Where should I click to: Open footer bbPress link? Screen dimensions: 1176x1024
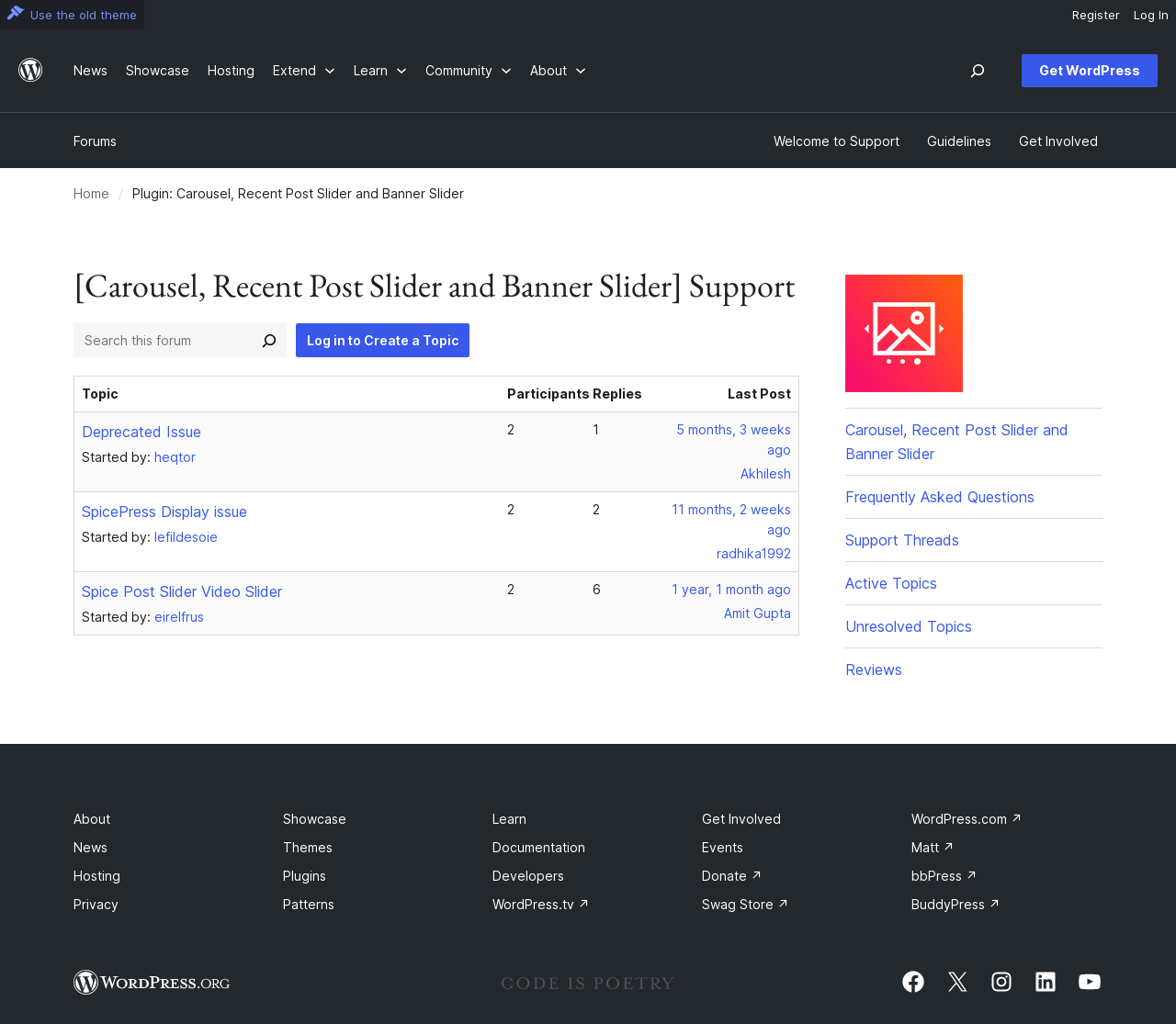[x=944, y=876]
